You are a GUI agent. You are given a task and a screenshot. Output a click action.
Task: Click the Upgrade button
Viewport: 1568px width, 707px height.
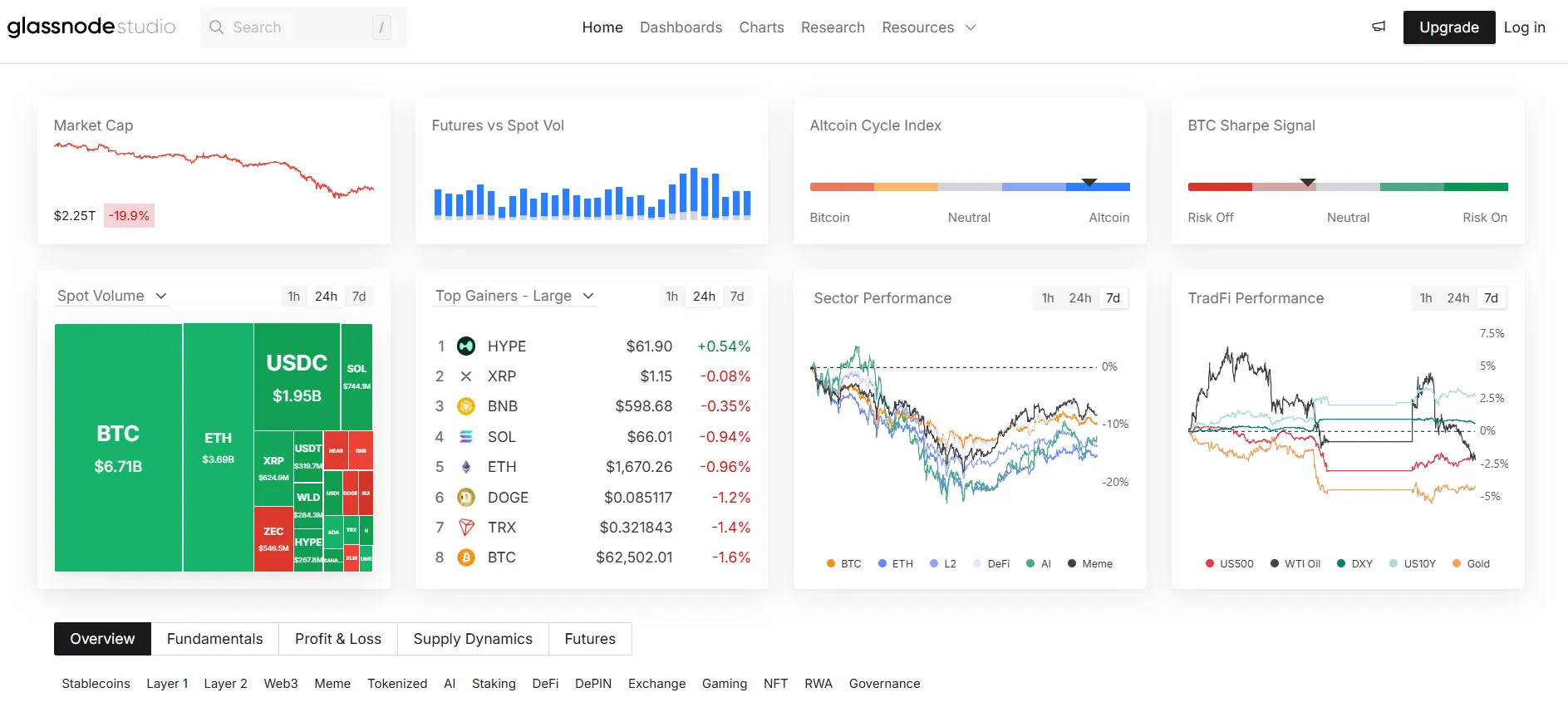click(1449, 27)
